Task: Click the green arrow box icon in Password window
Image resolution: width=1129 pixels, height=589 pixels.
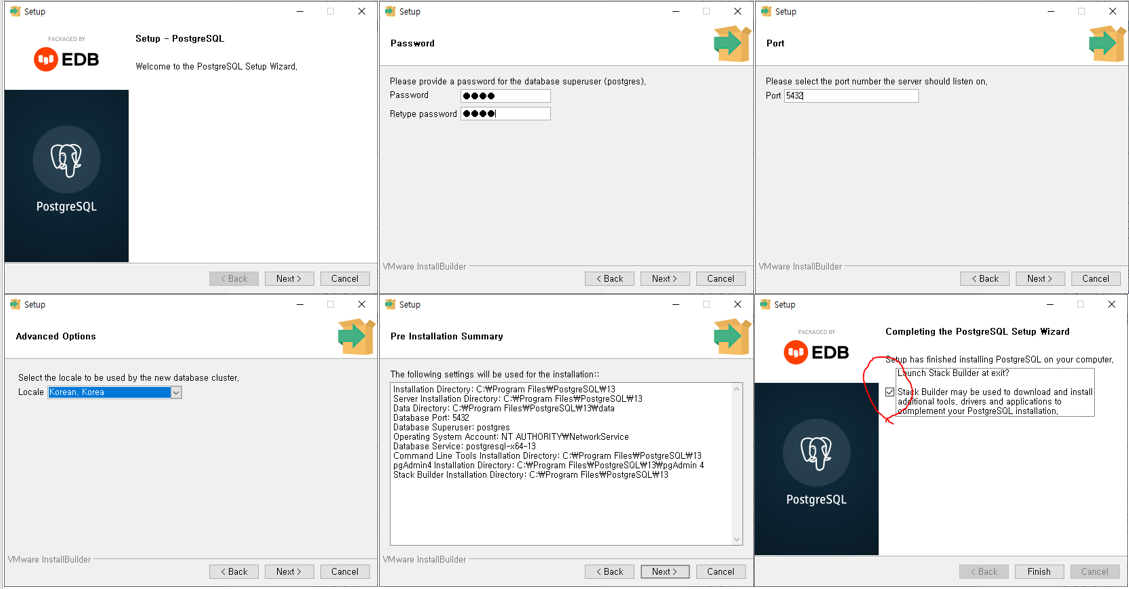Action: (732, 43)
